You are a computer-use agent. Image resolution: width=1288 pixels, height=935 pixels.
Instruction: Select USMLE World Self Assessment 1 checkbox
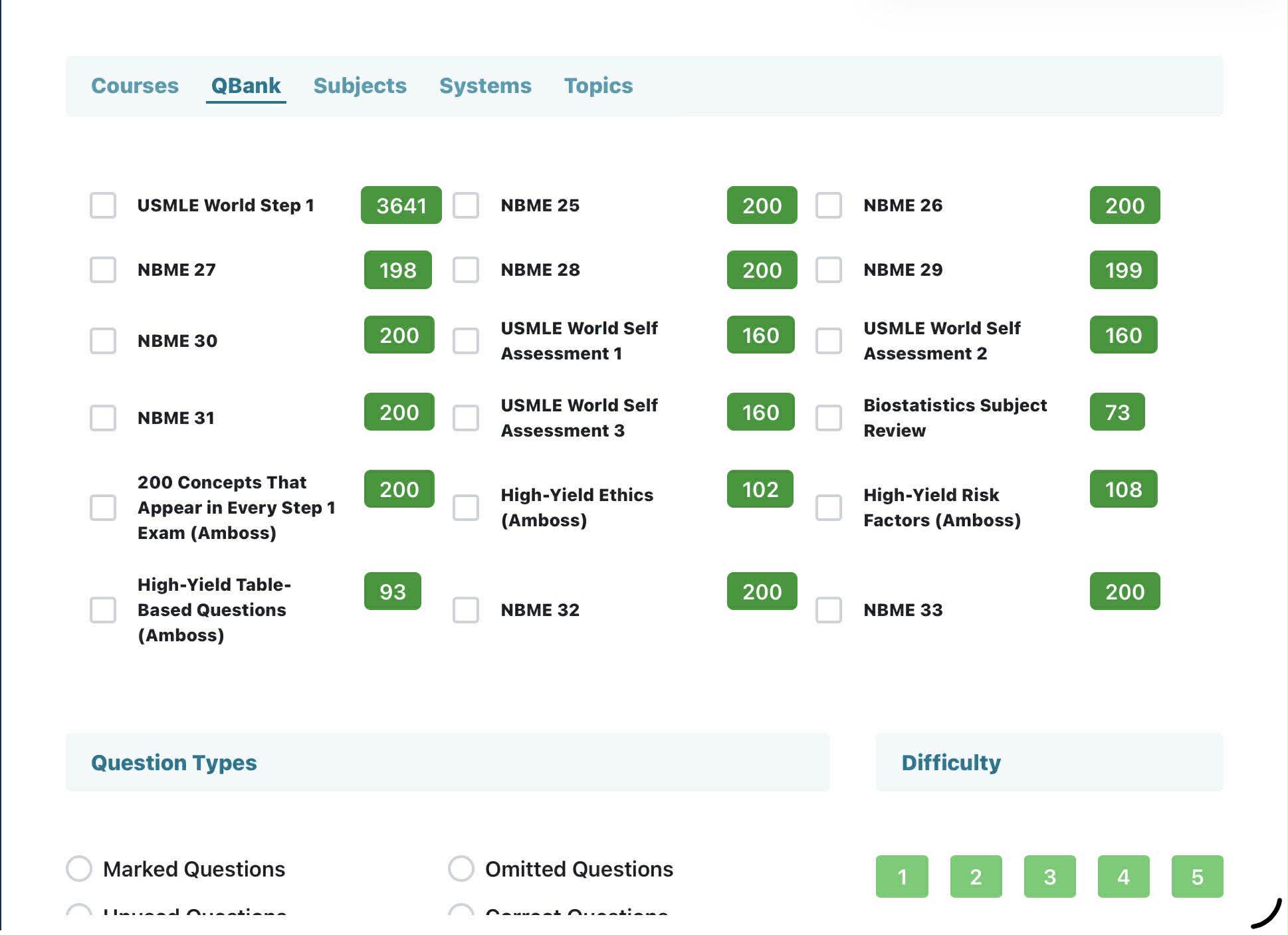(466, 341)
